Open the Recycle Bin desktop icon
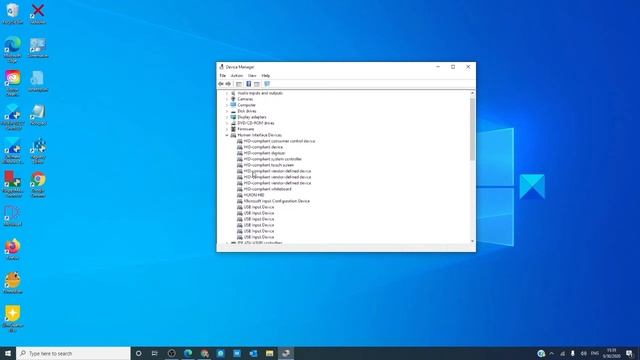Image resolution: width=640 pixels, height=360 pixels. pos(13,13)
